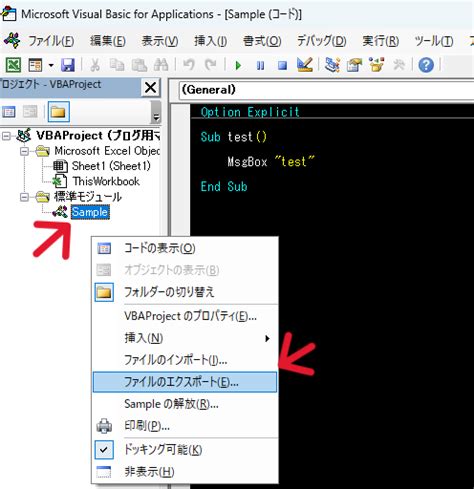Choose ファイルのエクスポート(E)... menu item
The width and height of the screenshot is (474, 489).
coord(185,382)
